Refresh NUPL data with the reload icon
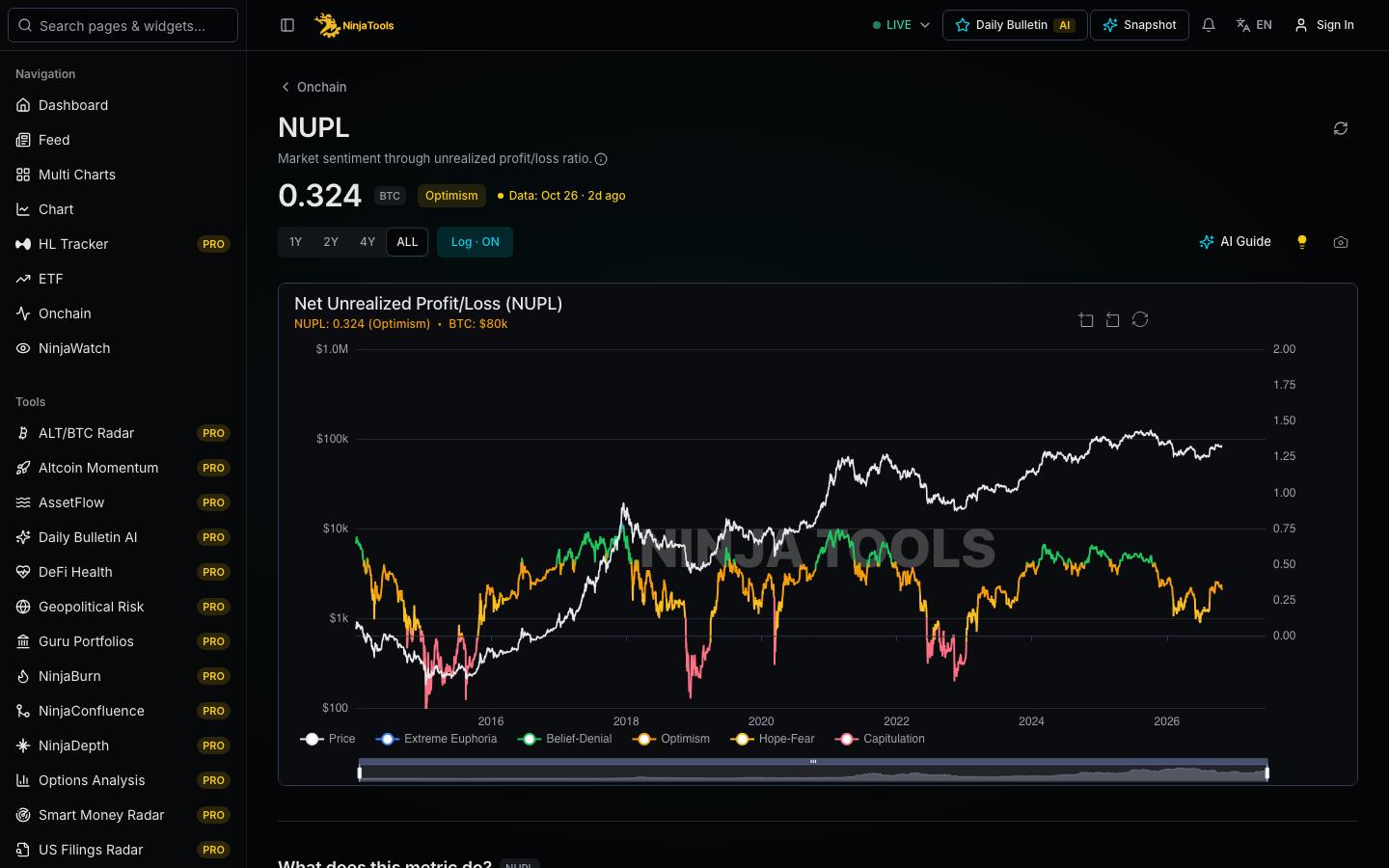 1341,128
